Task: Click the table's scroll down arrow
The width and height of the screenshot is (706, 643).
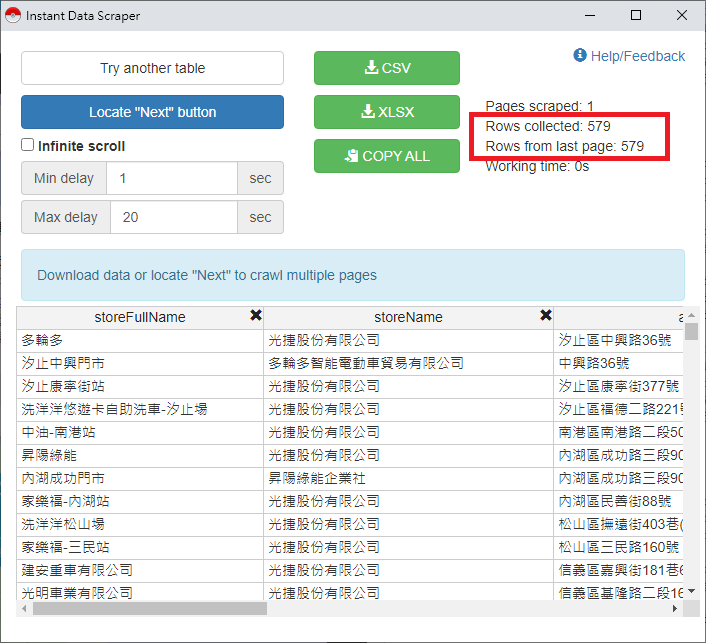Action: pyautogui.click(x=691, y=591)
